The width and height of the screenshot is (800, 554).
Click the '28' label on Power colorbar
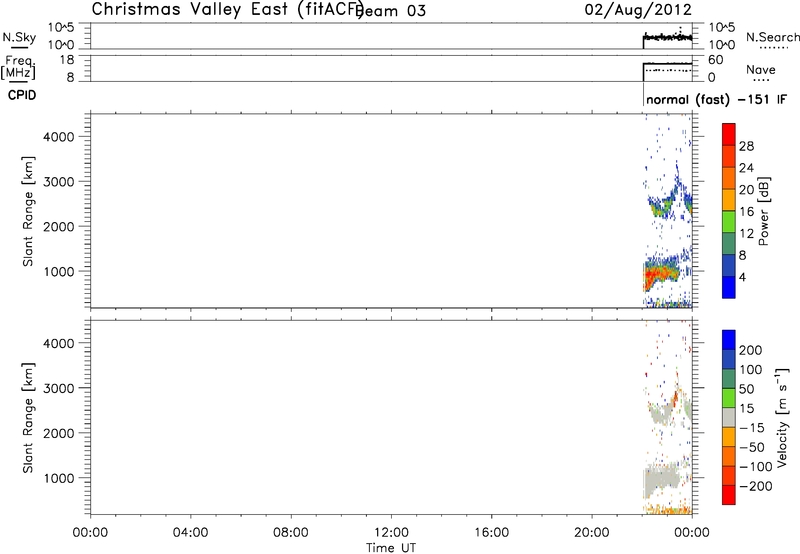pos(746,146)
